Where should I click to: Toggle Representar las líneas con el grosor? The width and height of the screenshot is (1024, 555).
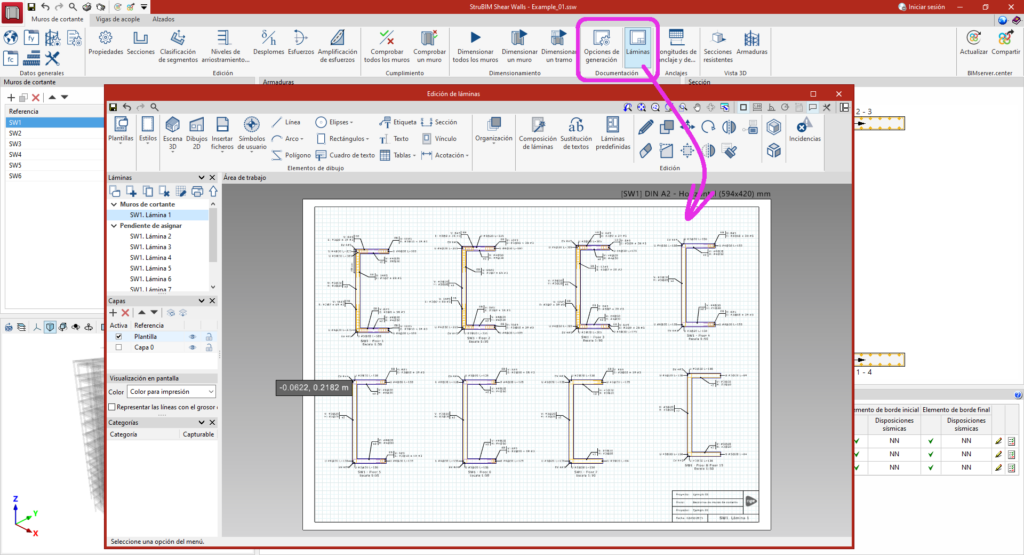click(112, 407)
